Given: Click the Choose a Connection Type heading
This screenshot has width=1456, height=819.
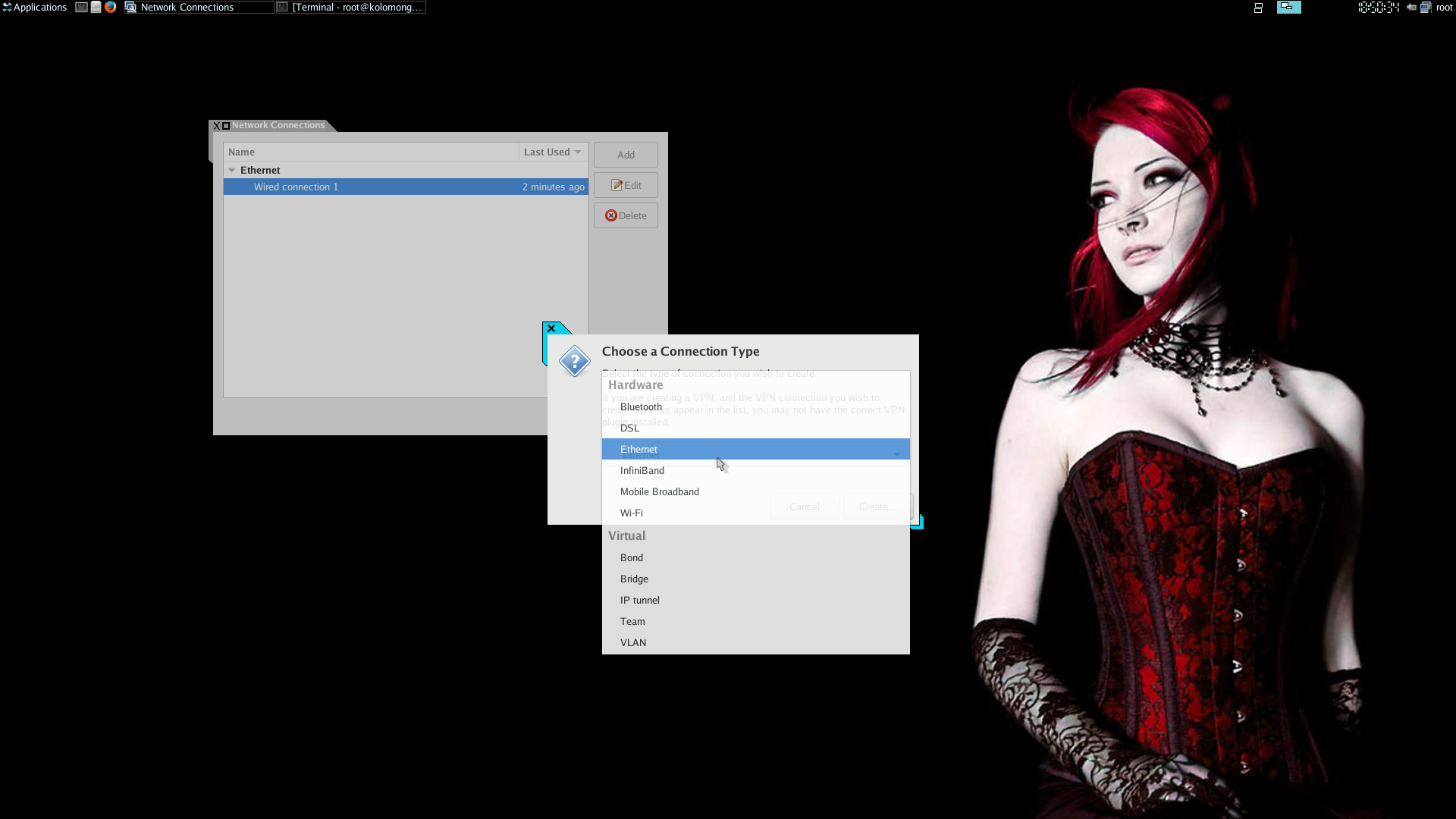Looking at the screenshot, I should 680,351.
